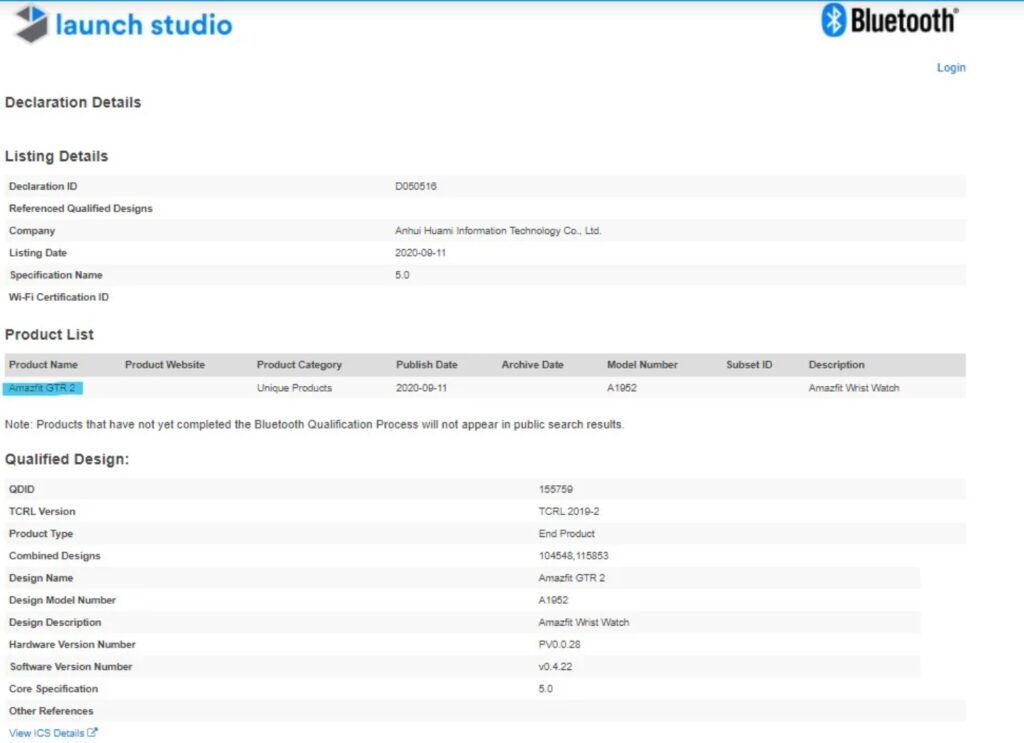Click Subset ID column header
This screenshot has width=1024, height=743.
[x=749, y=364]
